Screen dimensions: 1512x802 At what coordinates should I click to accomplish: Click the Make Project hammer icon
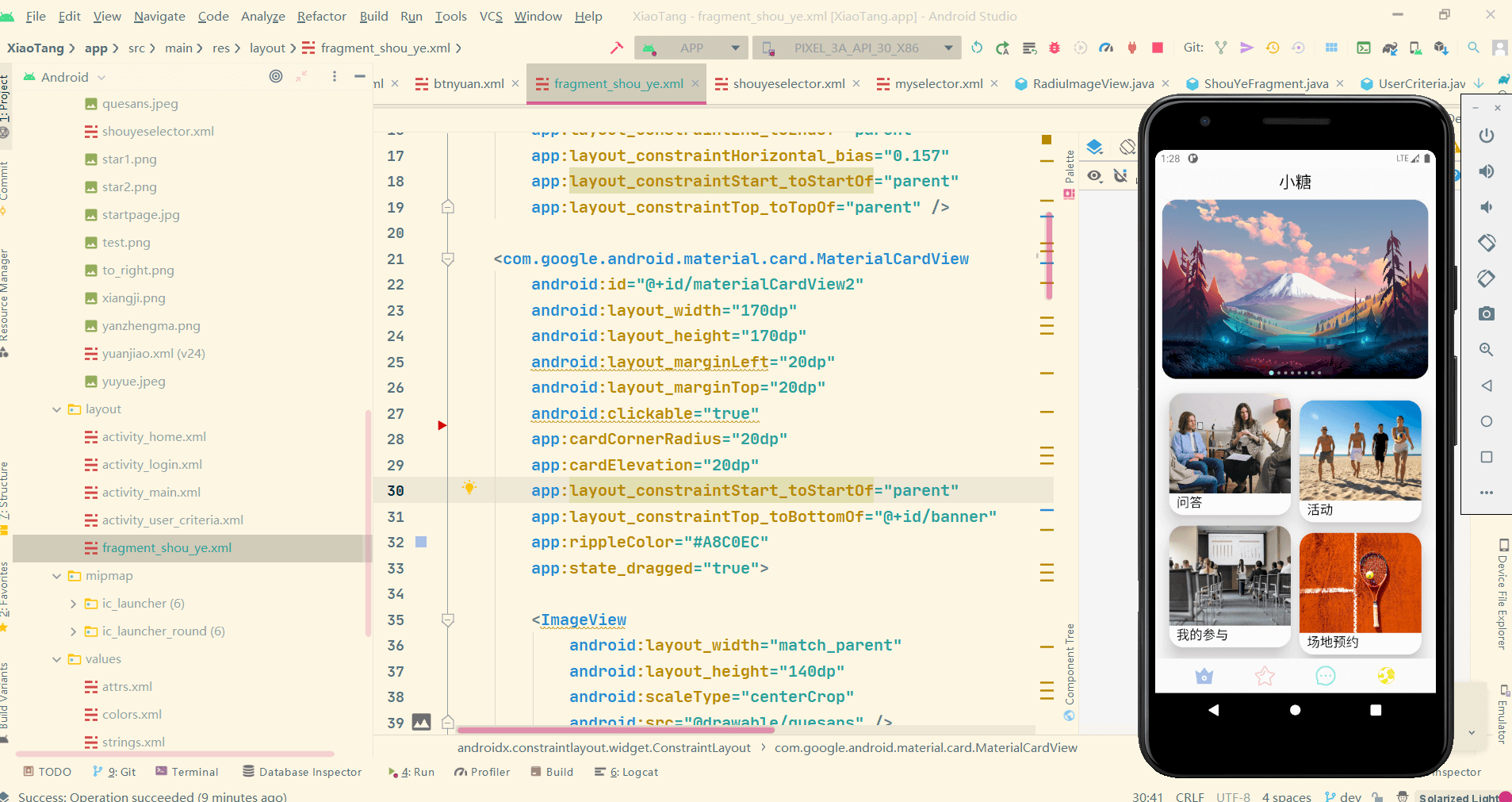click(x=616, y=48)
